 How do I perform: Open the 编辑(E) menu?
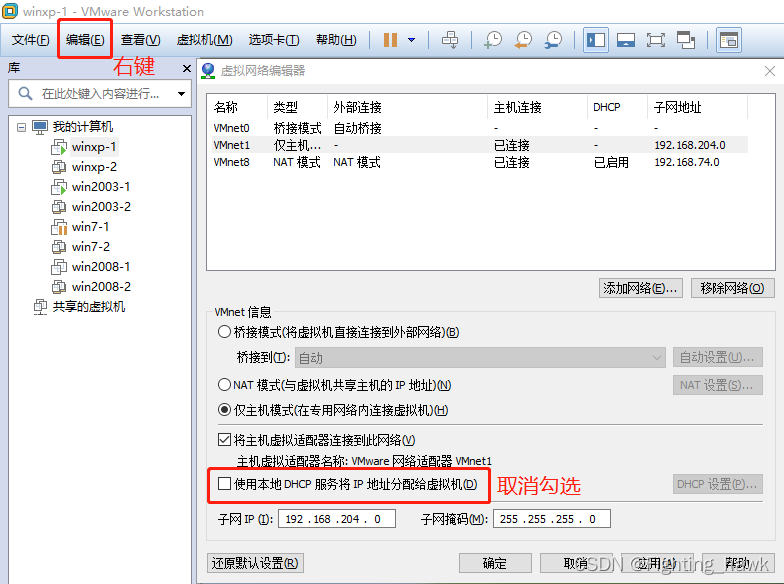tap(85, 40)
